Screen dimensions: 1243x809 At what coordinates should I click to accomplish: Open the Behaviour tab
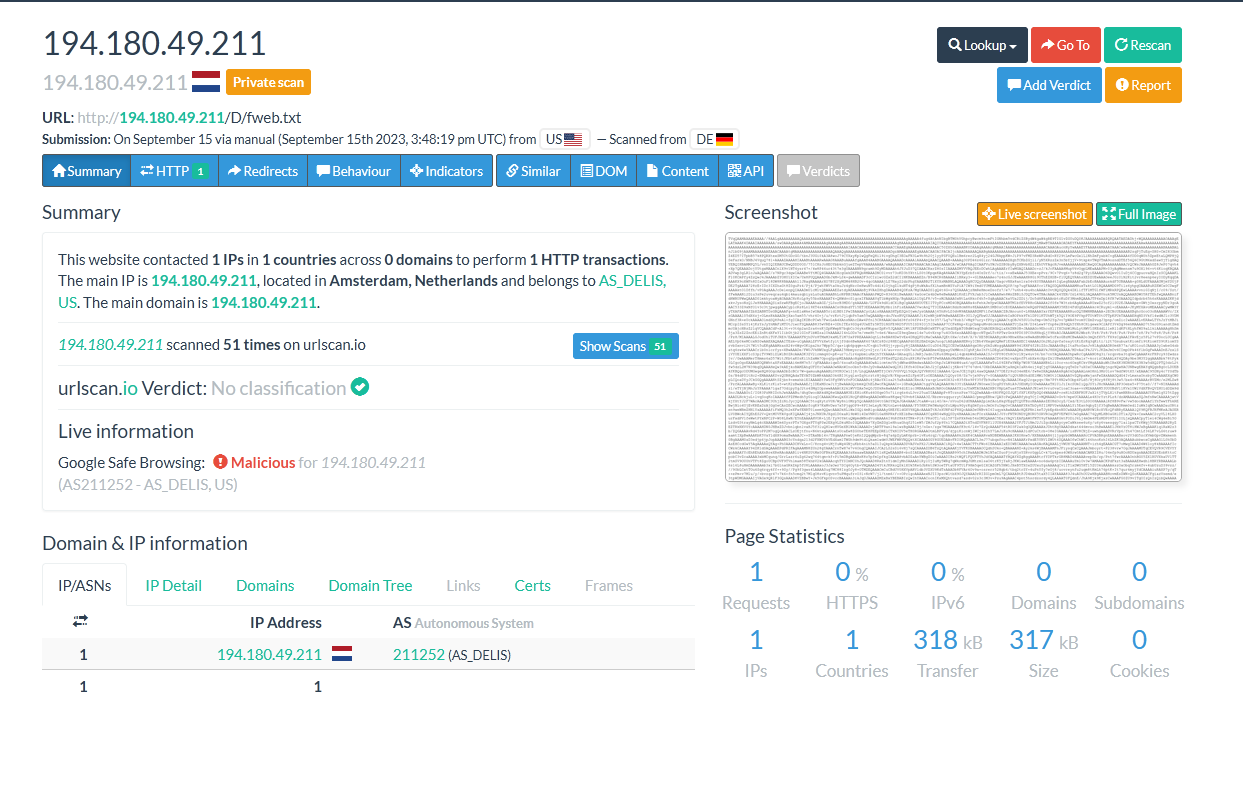pyautogui.click(x=353, y=171)
